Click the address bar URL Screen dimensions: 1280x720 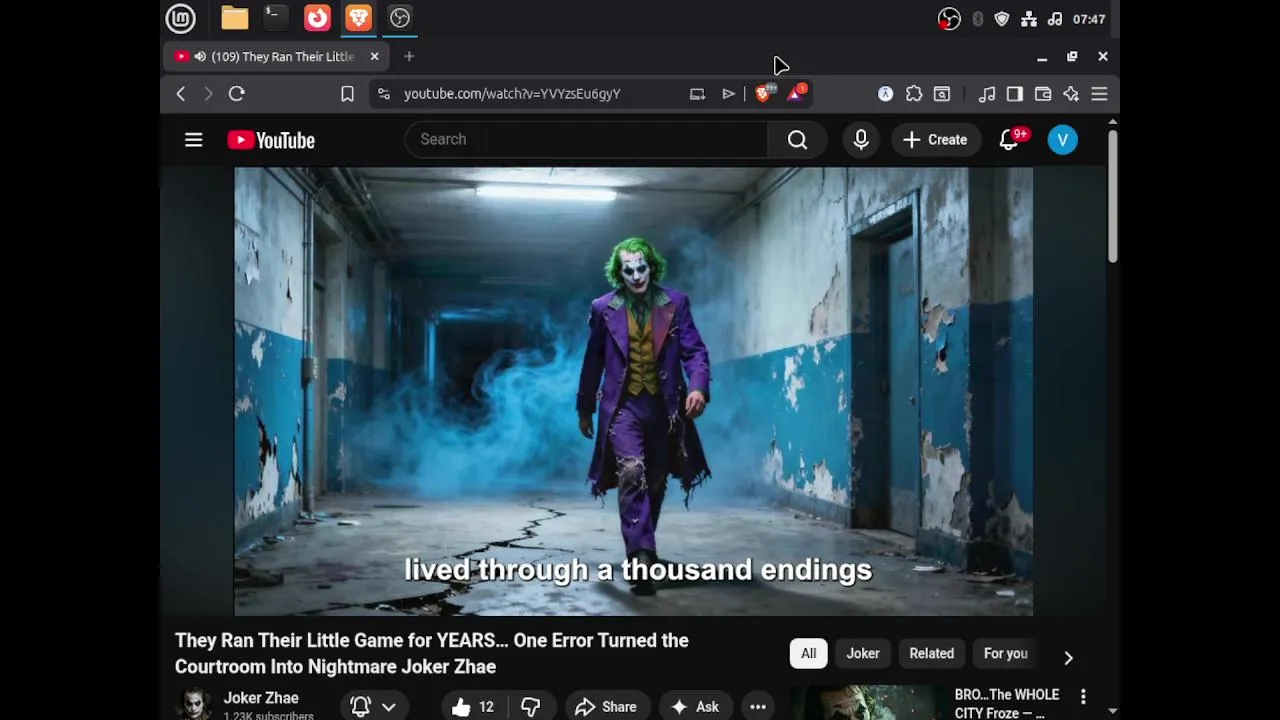click(x=512, y=94)
